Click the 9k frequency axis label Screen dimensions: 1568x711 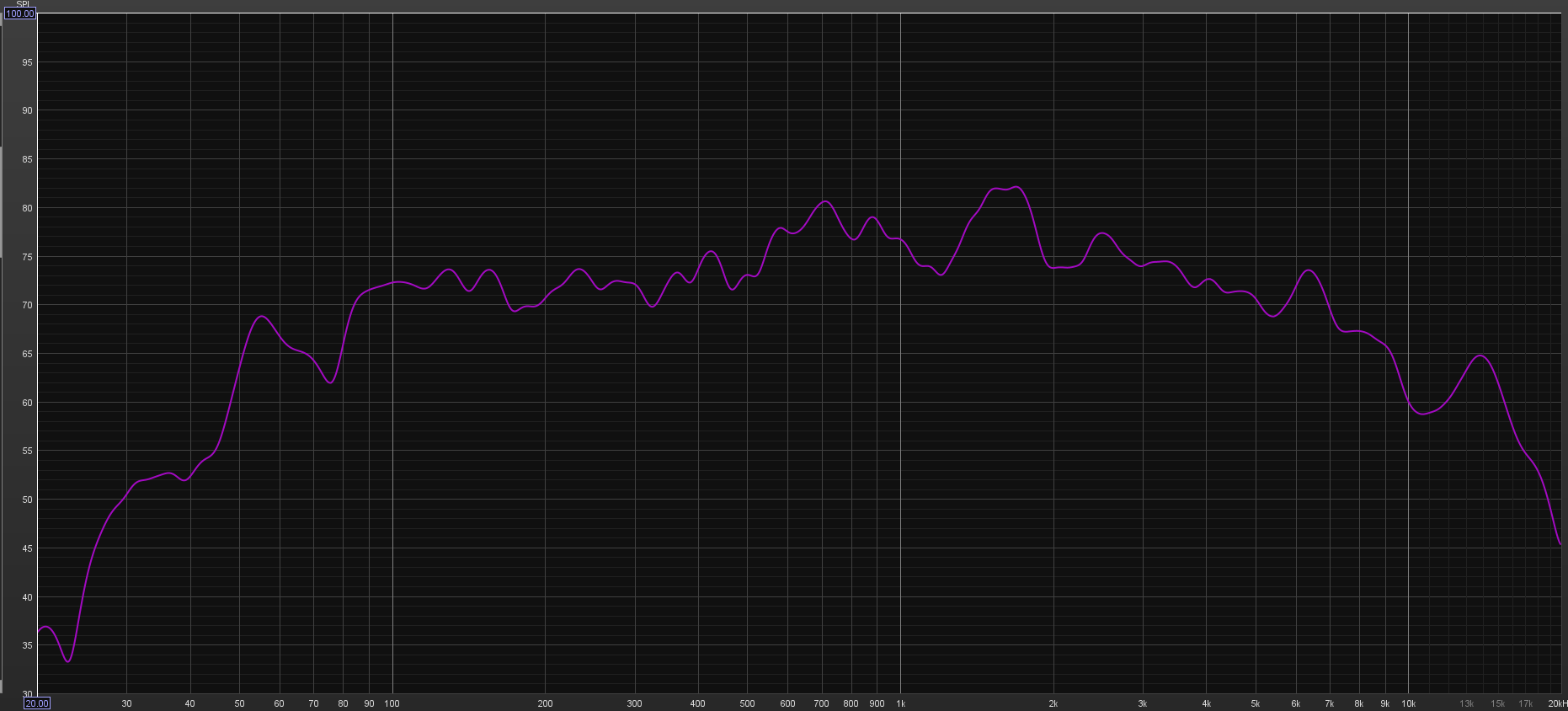[1384, 703]
